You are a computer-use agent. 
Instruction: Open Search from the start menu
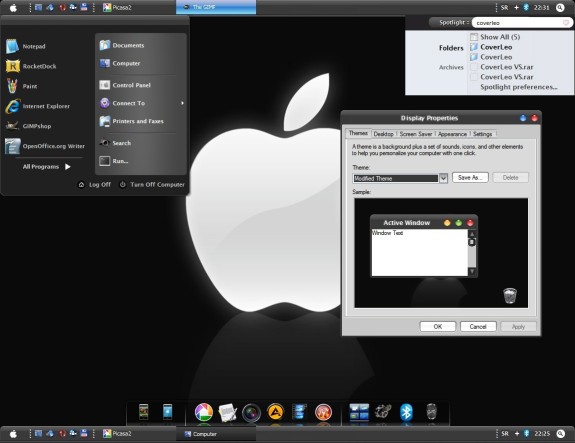[x=115, y=143]
